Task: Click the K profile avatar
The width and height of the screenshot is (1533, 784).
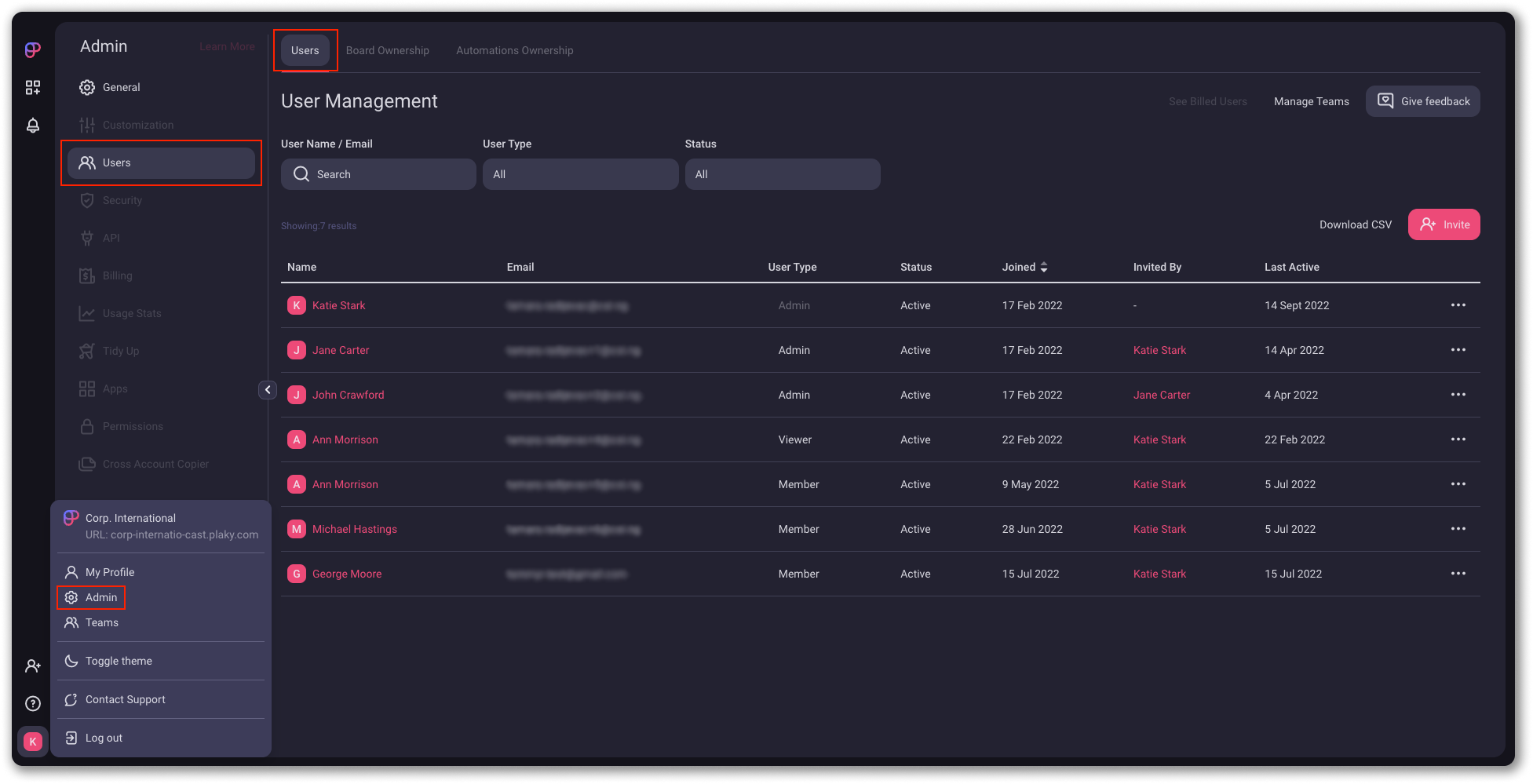Action: 32,741
